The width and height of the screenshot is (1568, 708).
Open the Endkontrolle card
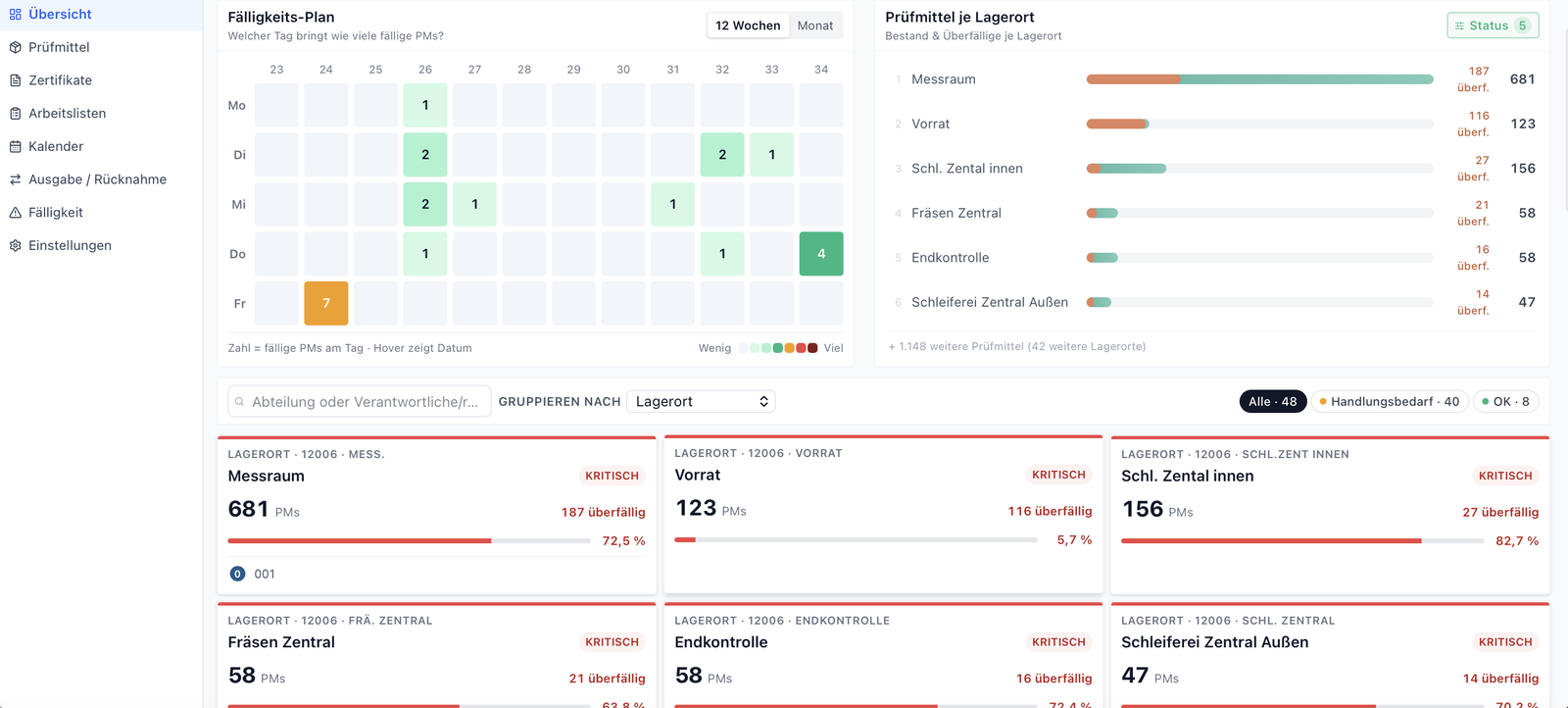(883, 654)
